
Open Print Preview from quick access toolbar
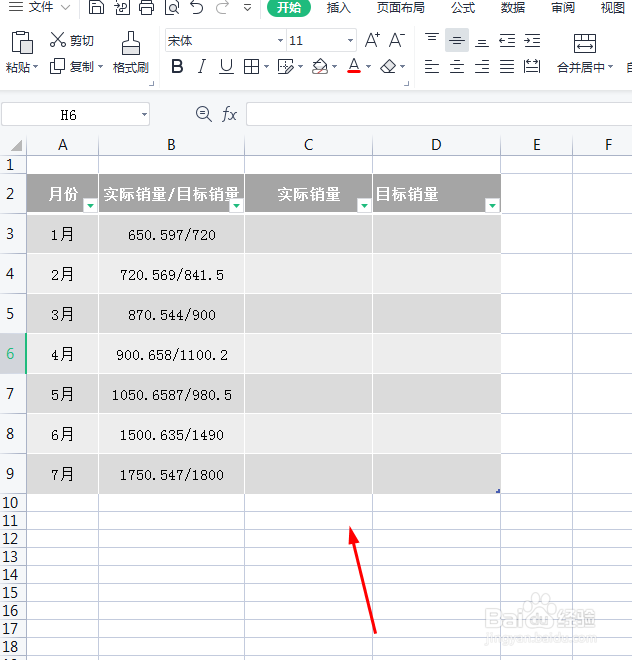[x=172, y=7]
